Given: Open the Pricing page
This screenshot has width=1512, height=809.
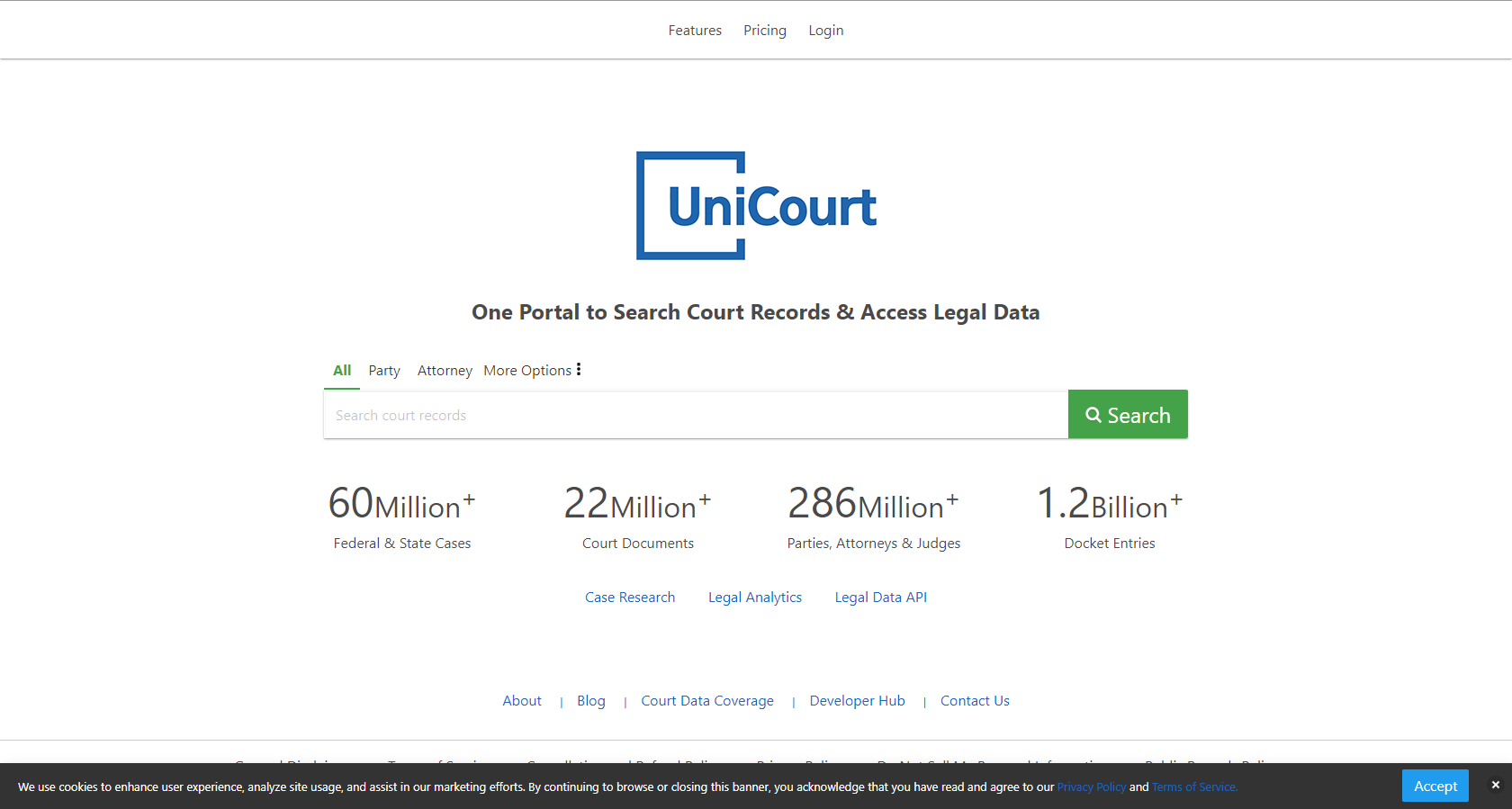Looking at the screenshot, I should pos(765,31).
